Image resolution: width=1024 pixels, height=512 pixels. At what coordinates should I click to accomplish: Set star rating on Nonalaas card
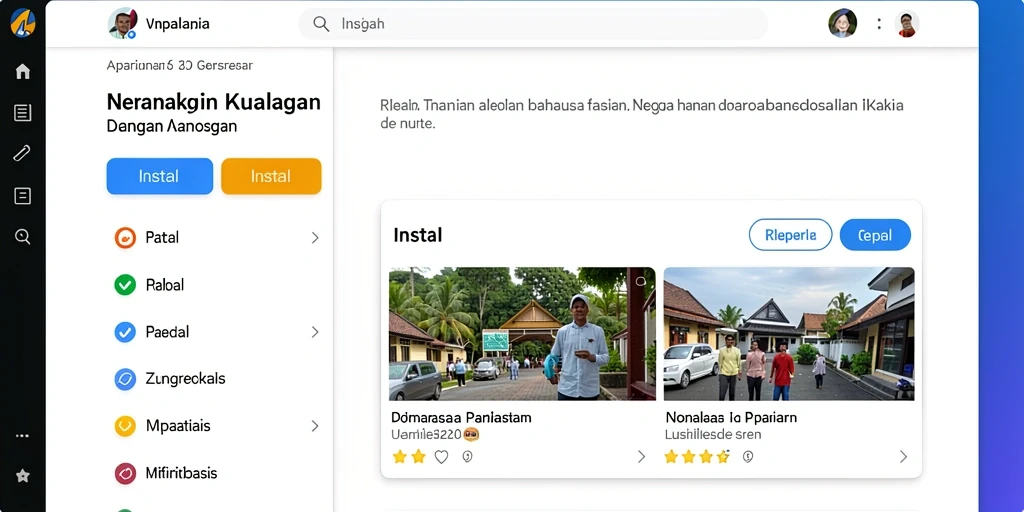(x=697, y=457)
